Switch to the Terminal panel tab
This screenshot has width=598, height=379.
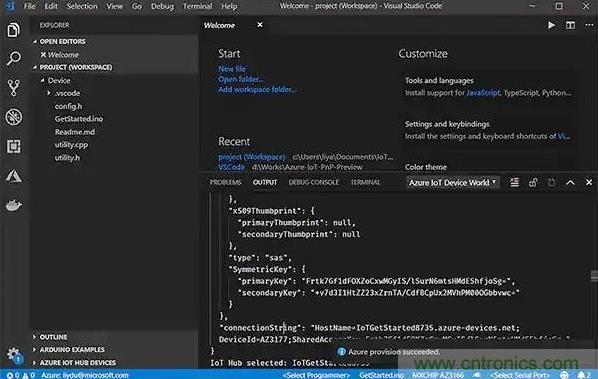click(365, 182)
